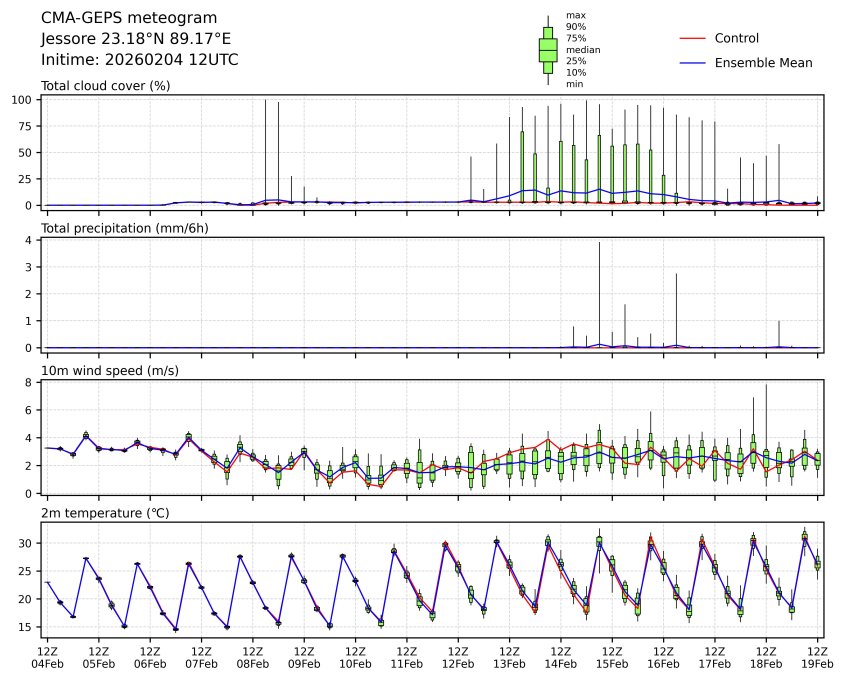Click the green box-plot legend icon
The height and width of the screenshot is (681, 845).
pyautogui.click(x=548, y=49)
